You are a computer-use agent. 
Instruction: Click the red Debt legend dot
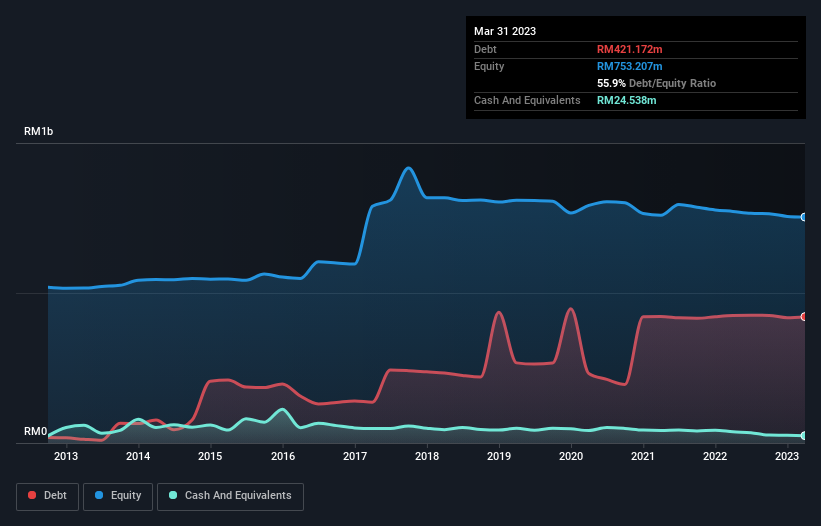pyautogui.click(x=32, y=495)
